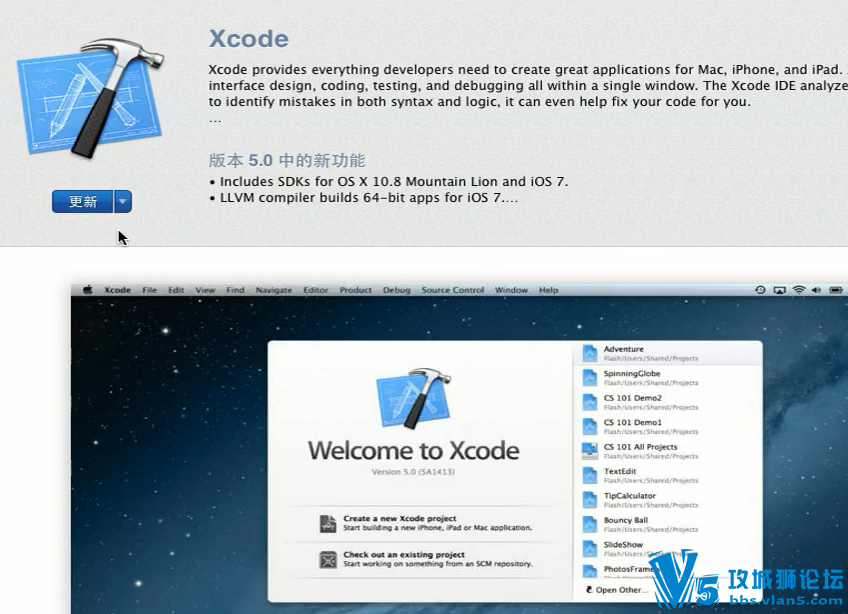Open the Product menu
The height and width of the screenshot is (614, 848).
355,290
